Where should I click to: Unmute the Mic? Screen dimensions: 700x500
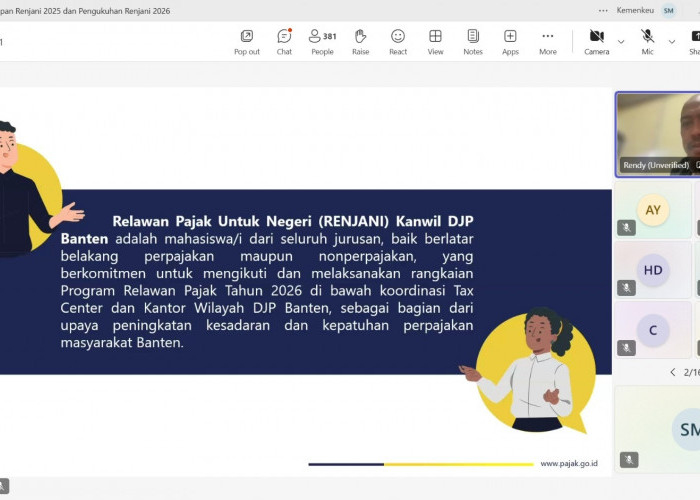tap(647, 42)
